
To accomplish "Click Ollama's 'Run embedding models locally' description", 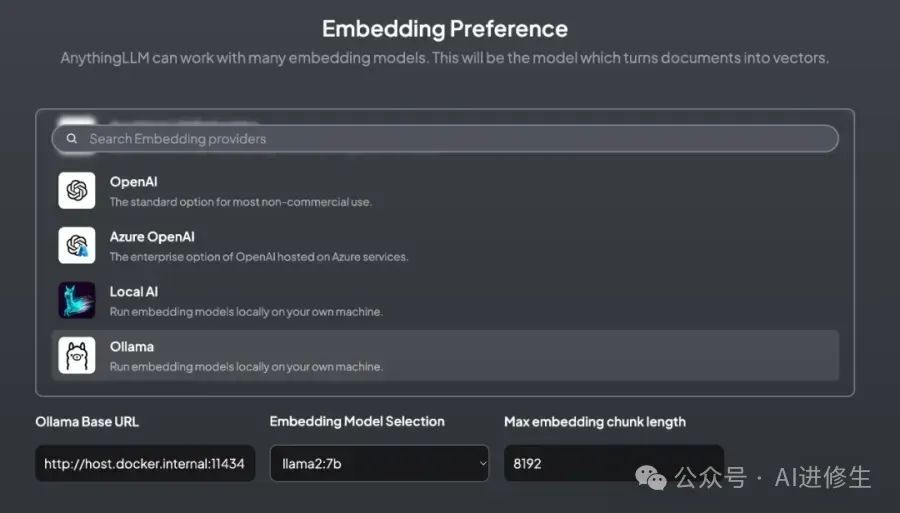I will [245, 367].
